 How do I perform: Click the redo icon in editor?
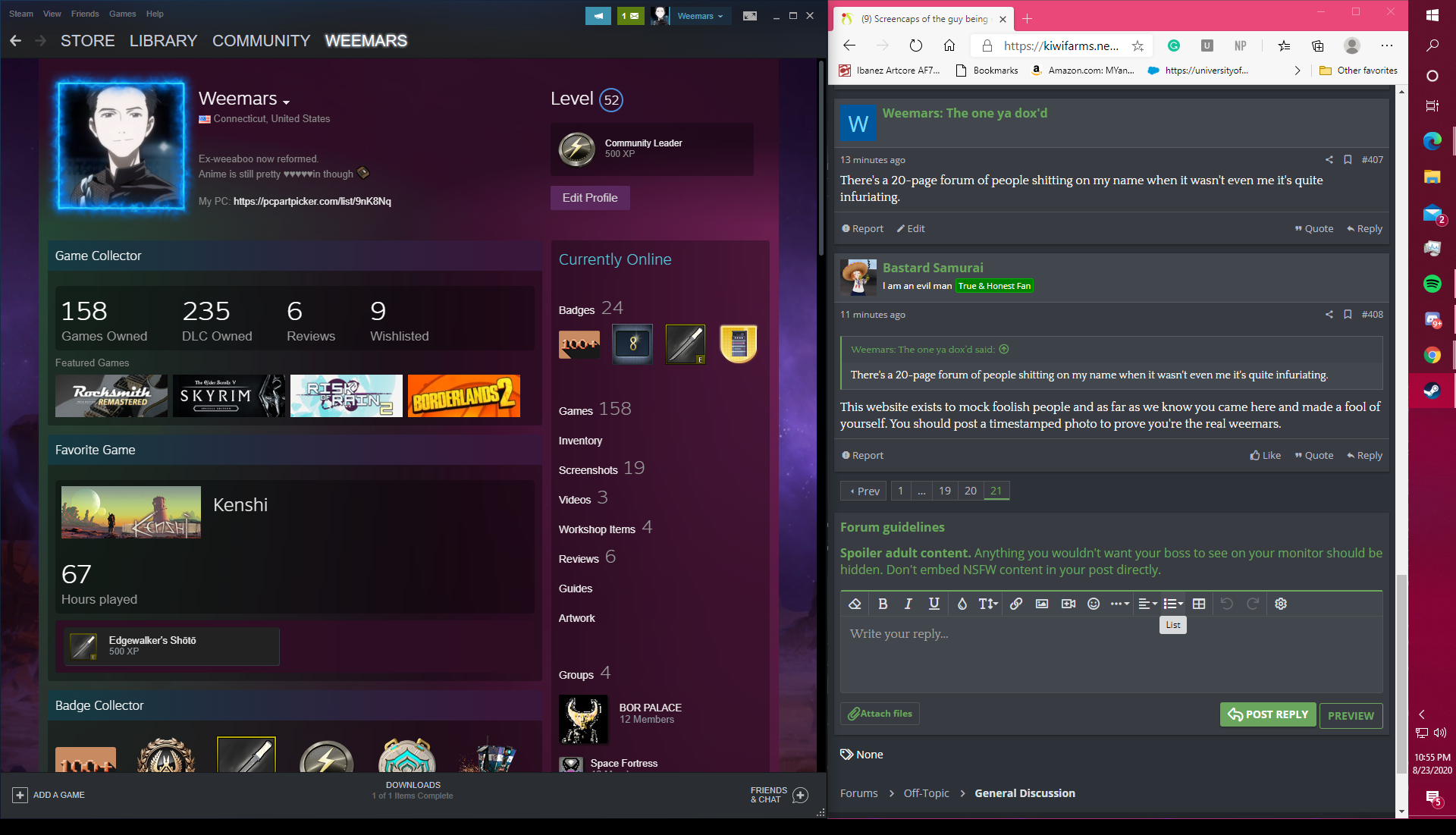1253,604
